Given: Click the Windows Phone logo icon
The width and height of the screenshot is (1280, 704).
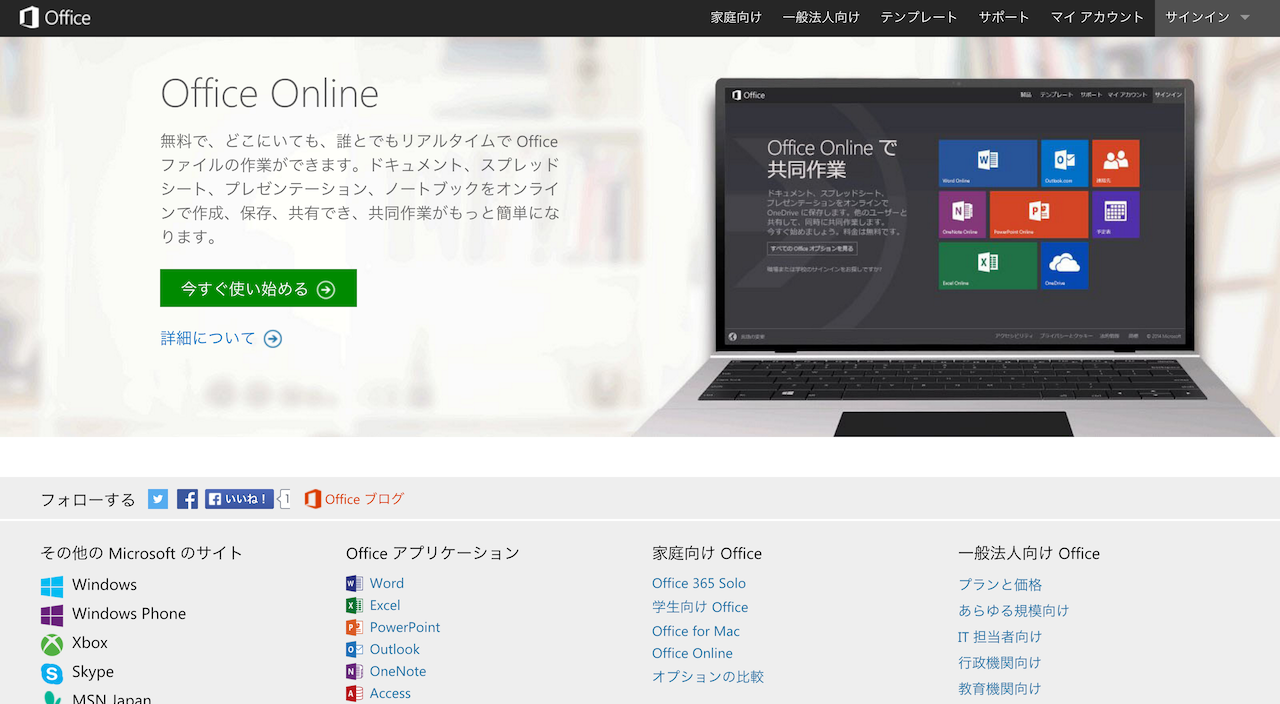Looking at the screenshot, I should [x=52, y=614].
